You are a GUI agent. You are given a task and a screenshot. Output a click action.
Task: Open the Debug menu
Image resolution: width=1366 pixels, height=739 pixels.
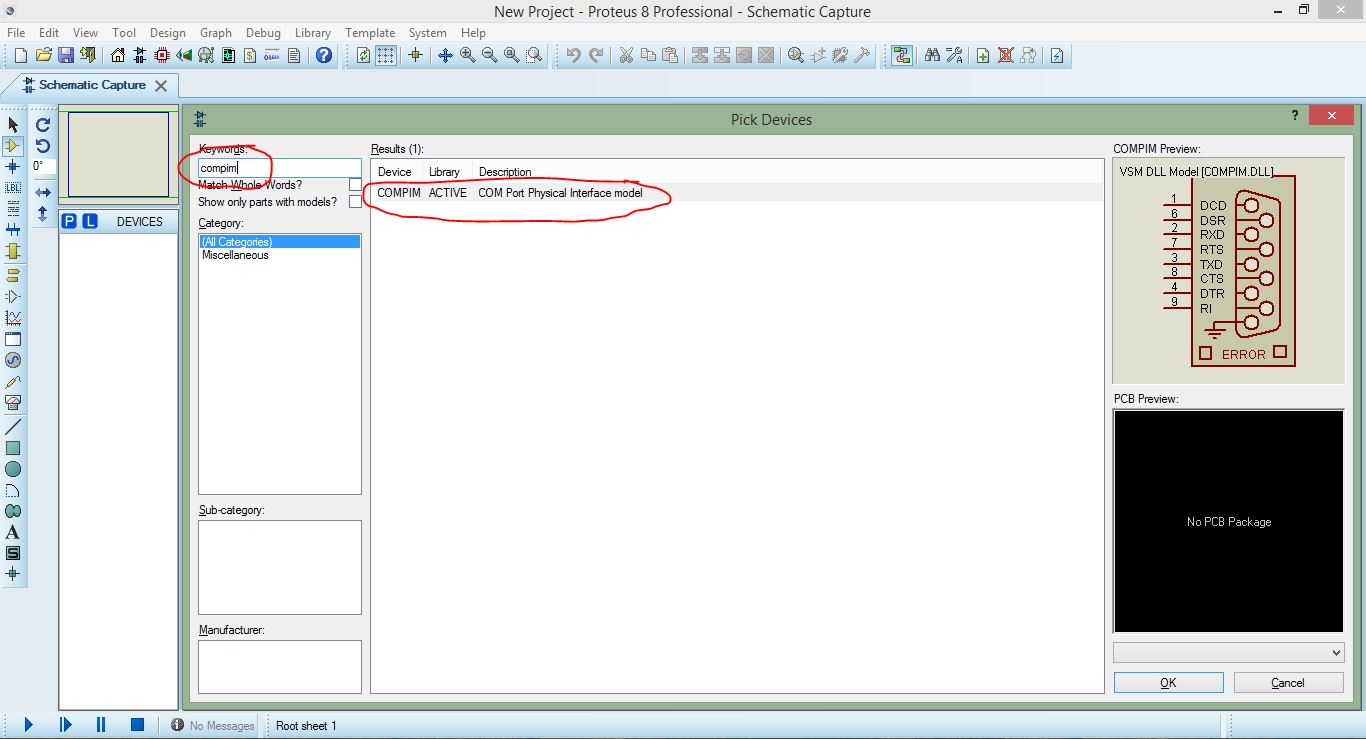coord(263,32)
